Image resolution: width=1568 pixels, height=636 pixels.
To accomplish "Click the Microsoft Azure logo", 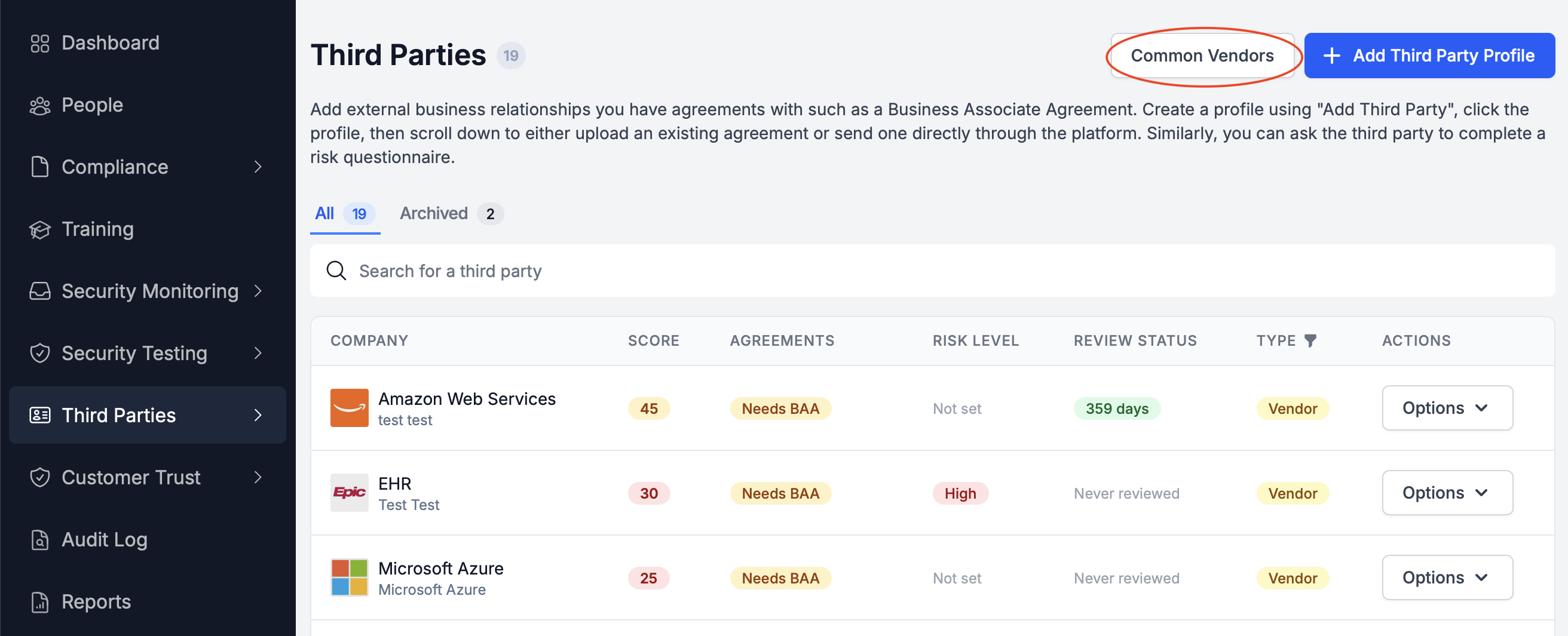I will click(x=349, y=577).
